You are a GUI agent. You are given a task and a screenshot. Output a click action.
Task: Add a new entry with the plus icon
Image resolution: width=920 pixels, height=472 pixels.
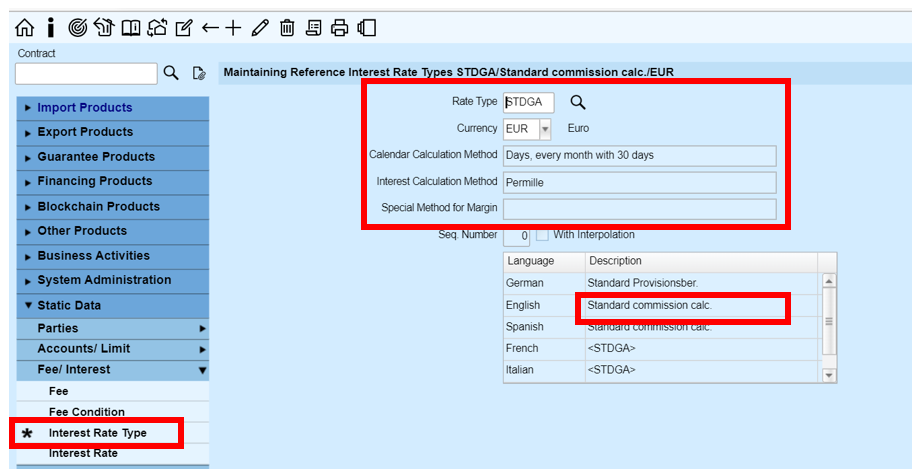[x=234, y=28]
